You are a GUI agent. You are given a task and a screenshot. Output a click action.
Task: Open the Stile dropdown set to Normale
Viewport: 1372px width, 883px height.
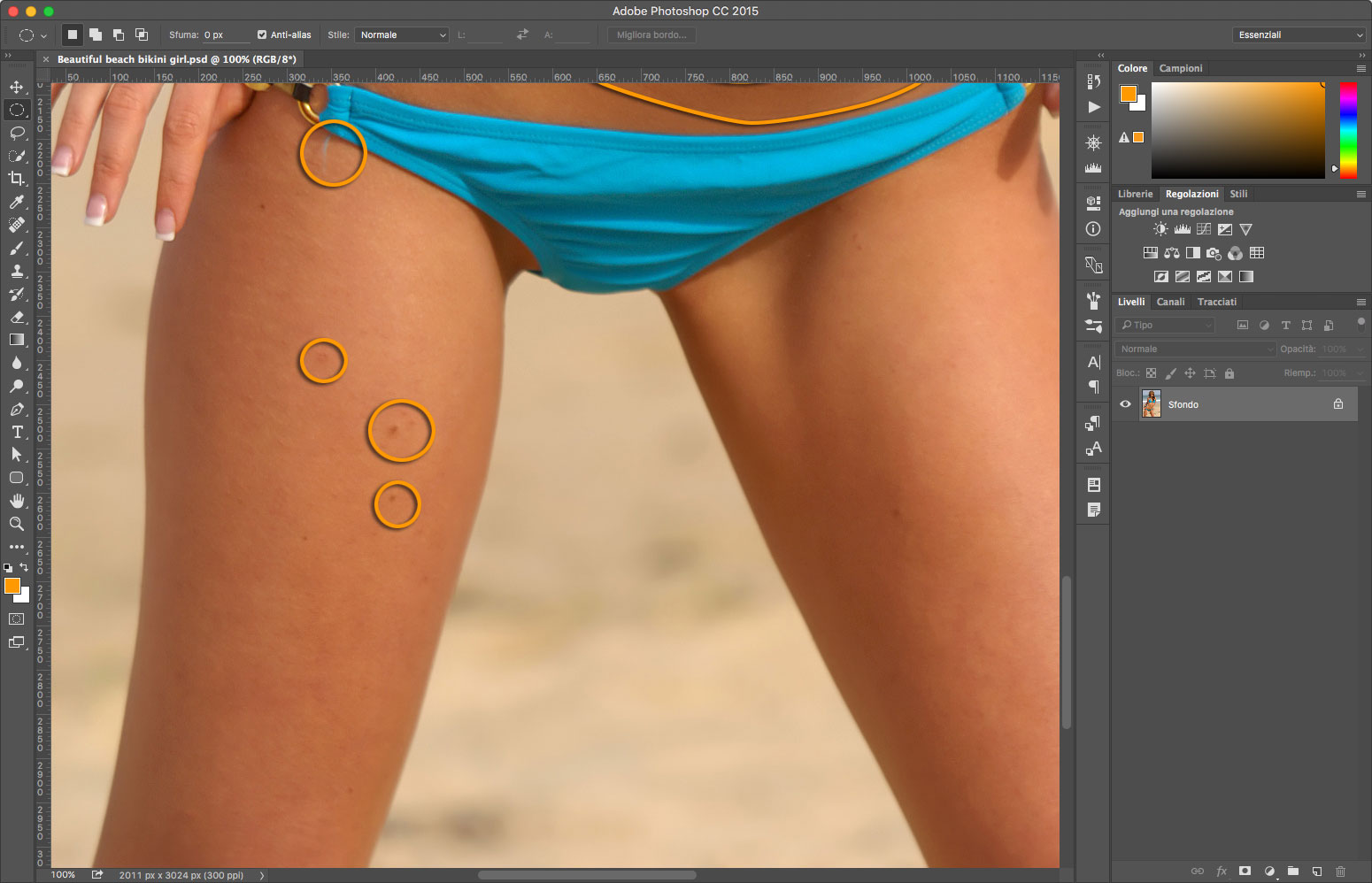click(x=402, y=35)
